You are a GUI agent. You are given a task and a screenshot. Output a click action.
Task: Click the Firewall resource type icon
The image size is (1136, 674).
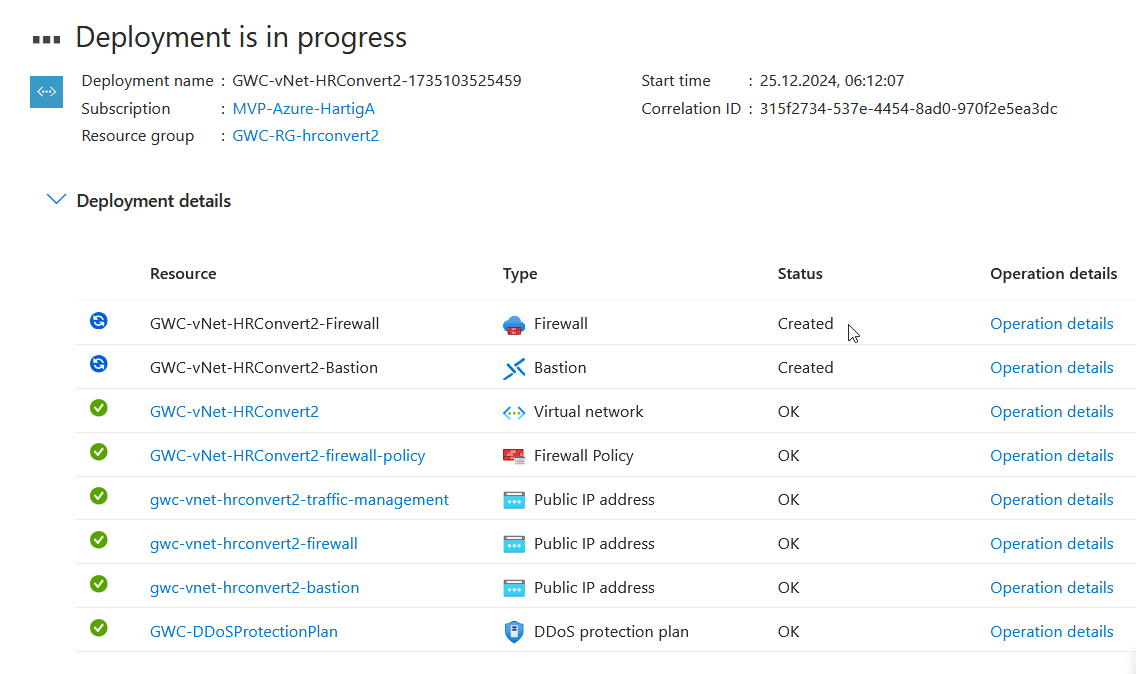[513, 324]
